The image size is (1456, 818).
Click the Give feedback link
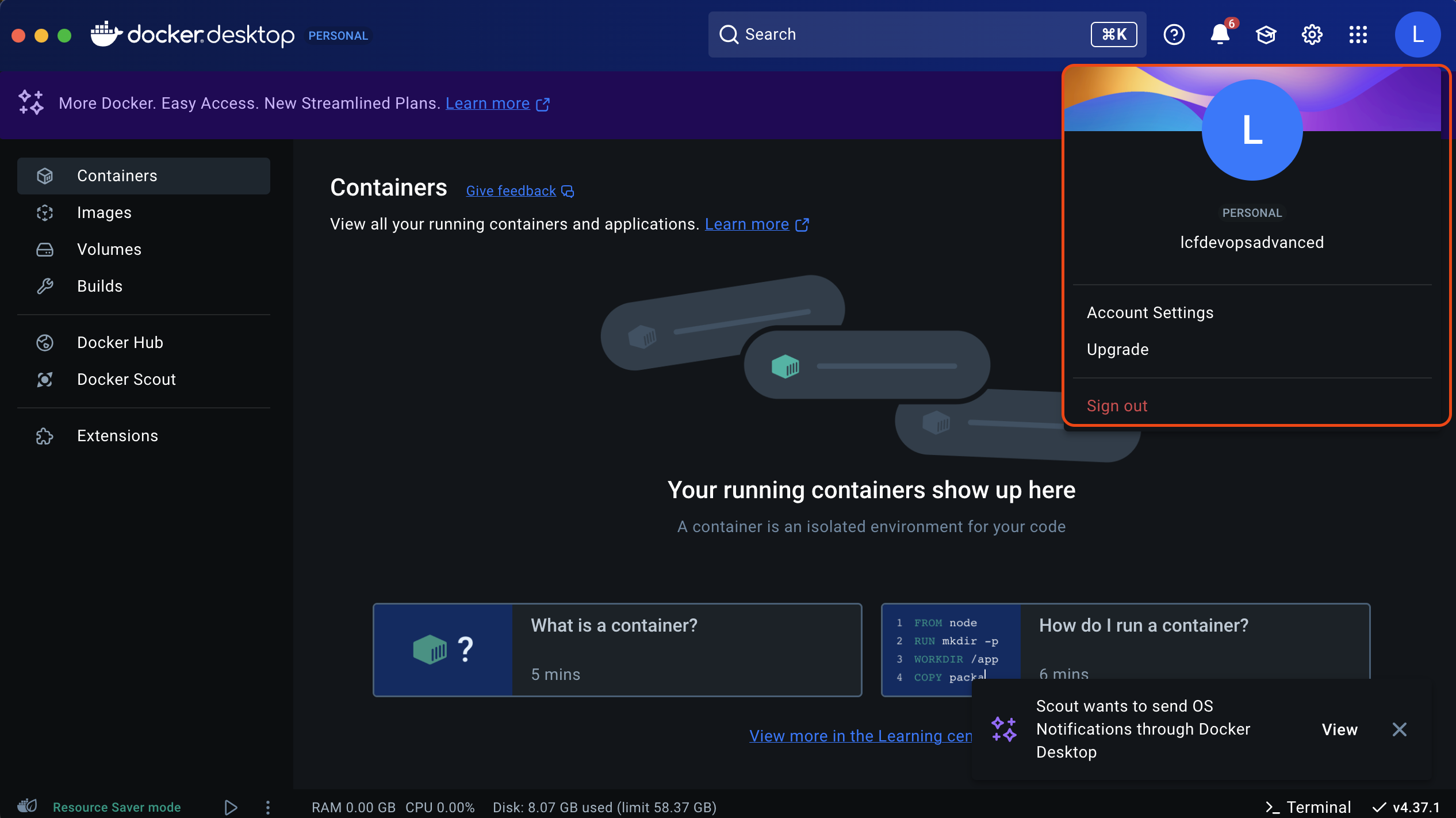click(x=511, y=190)
